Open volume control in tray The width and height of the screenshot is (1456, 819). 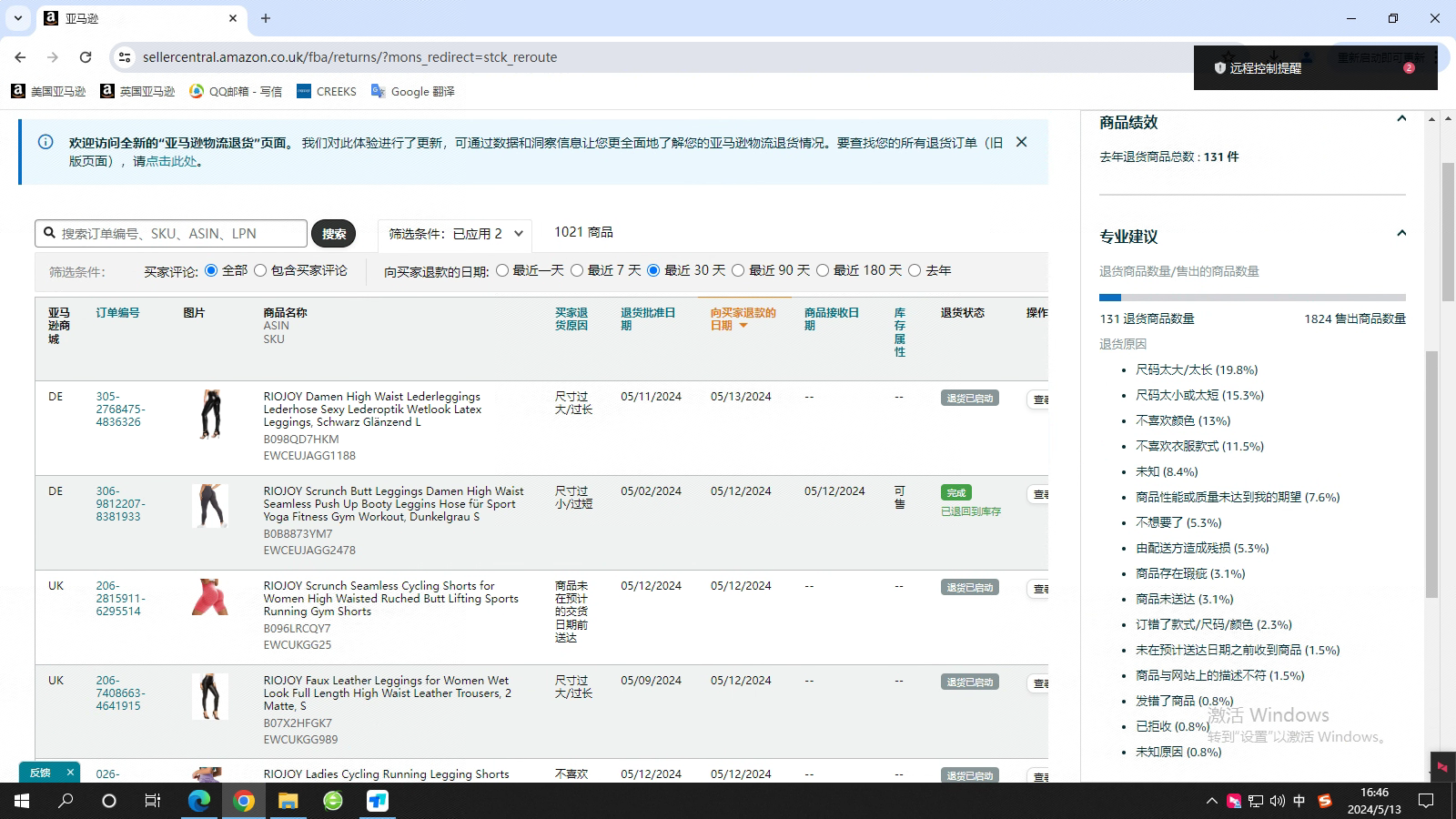[1278, 801]
